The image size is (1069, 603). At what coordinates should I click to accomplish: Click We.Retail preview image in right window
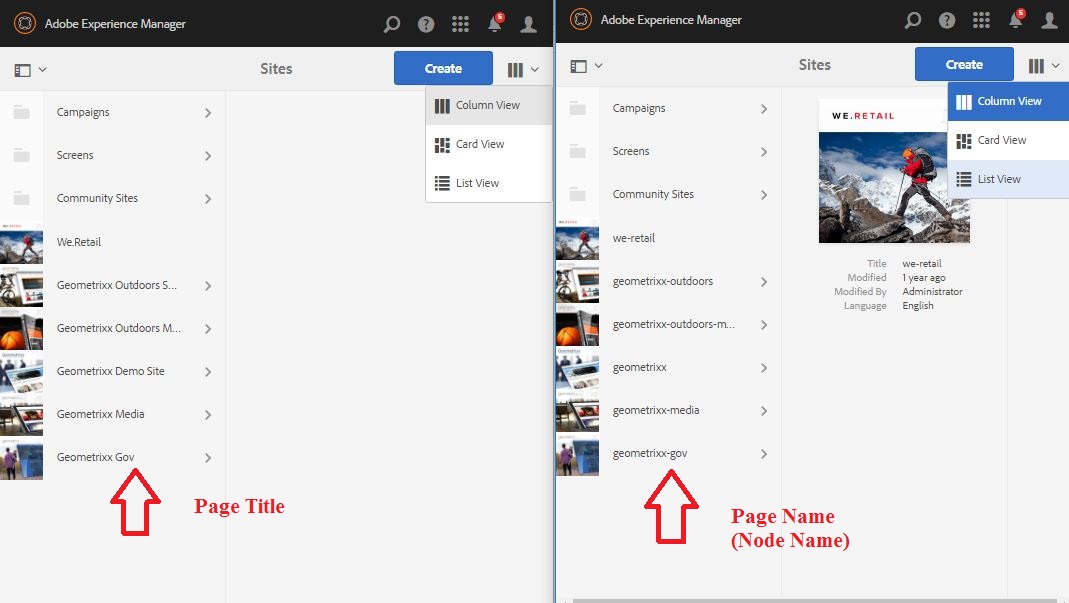(894, 171)
